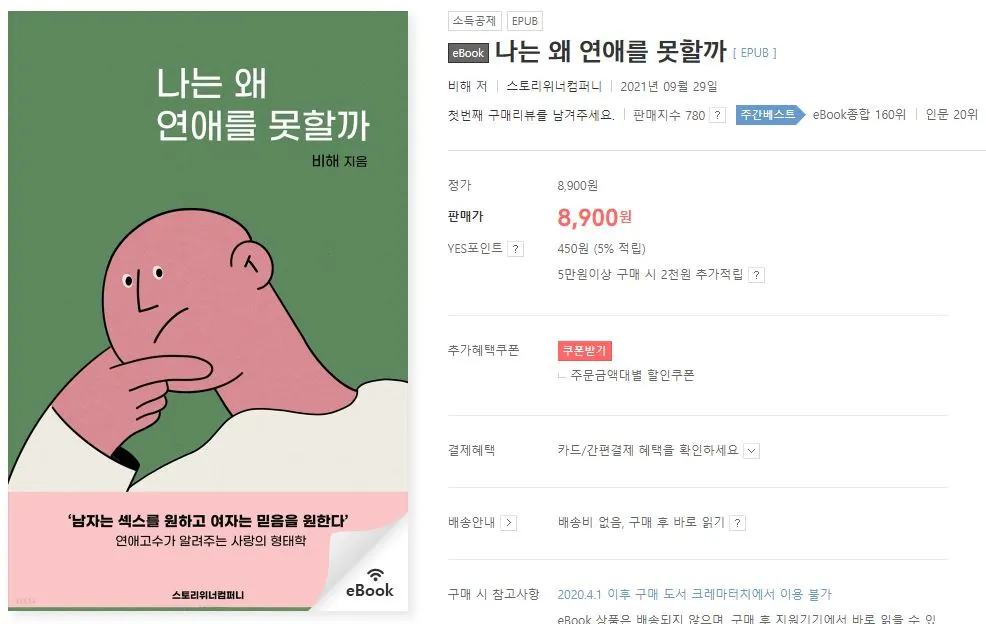
Task: Select the EPUB tag at the top
Action: [524, 20]
